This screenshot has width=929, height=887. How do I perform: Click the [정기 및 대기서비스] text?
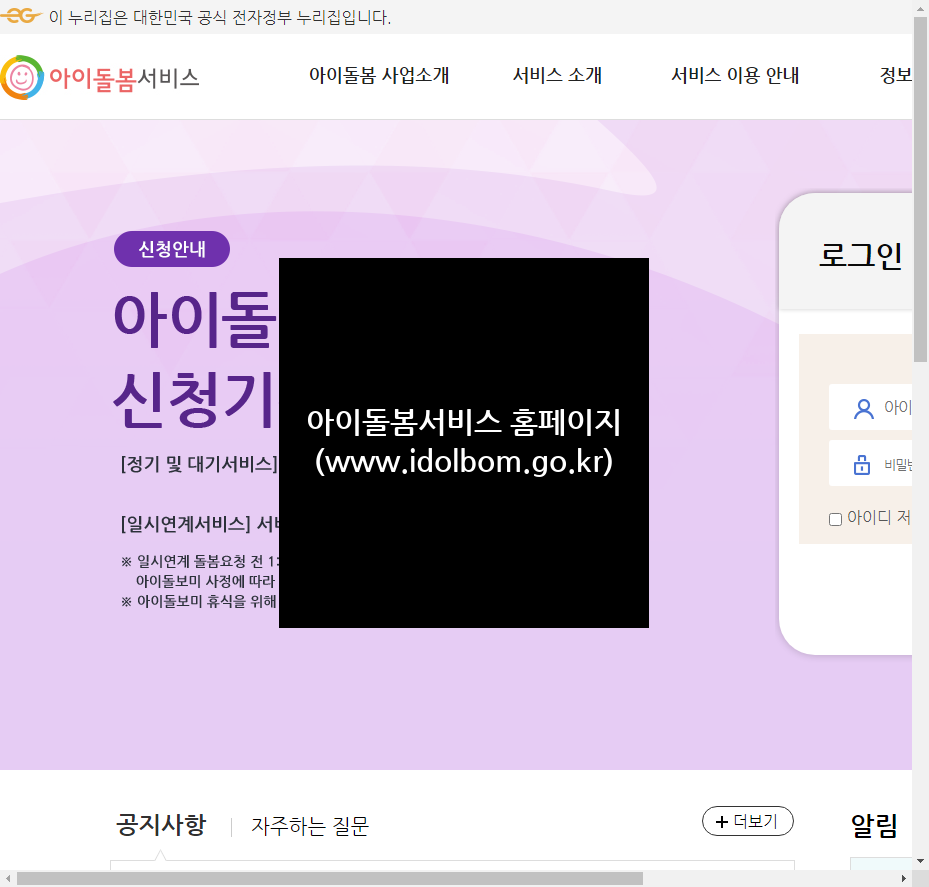(199, 464)
